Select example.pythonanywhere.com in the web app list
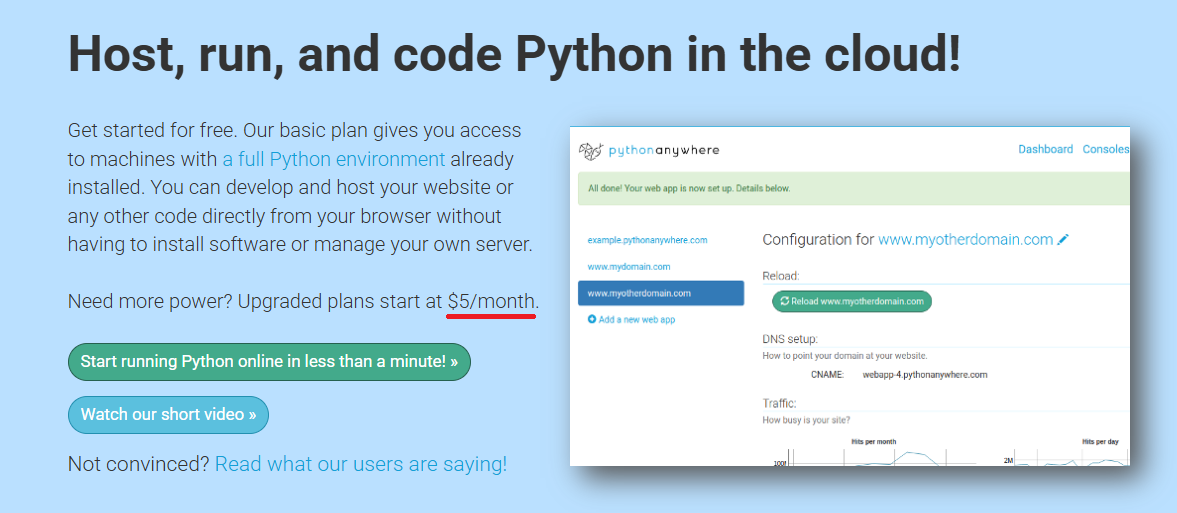 pyautogui.click(x=648, y=240)
